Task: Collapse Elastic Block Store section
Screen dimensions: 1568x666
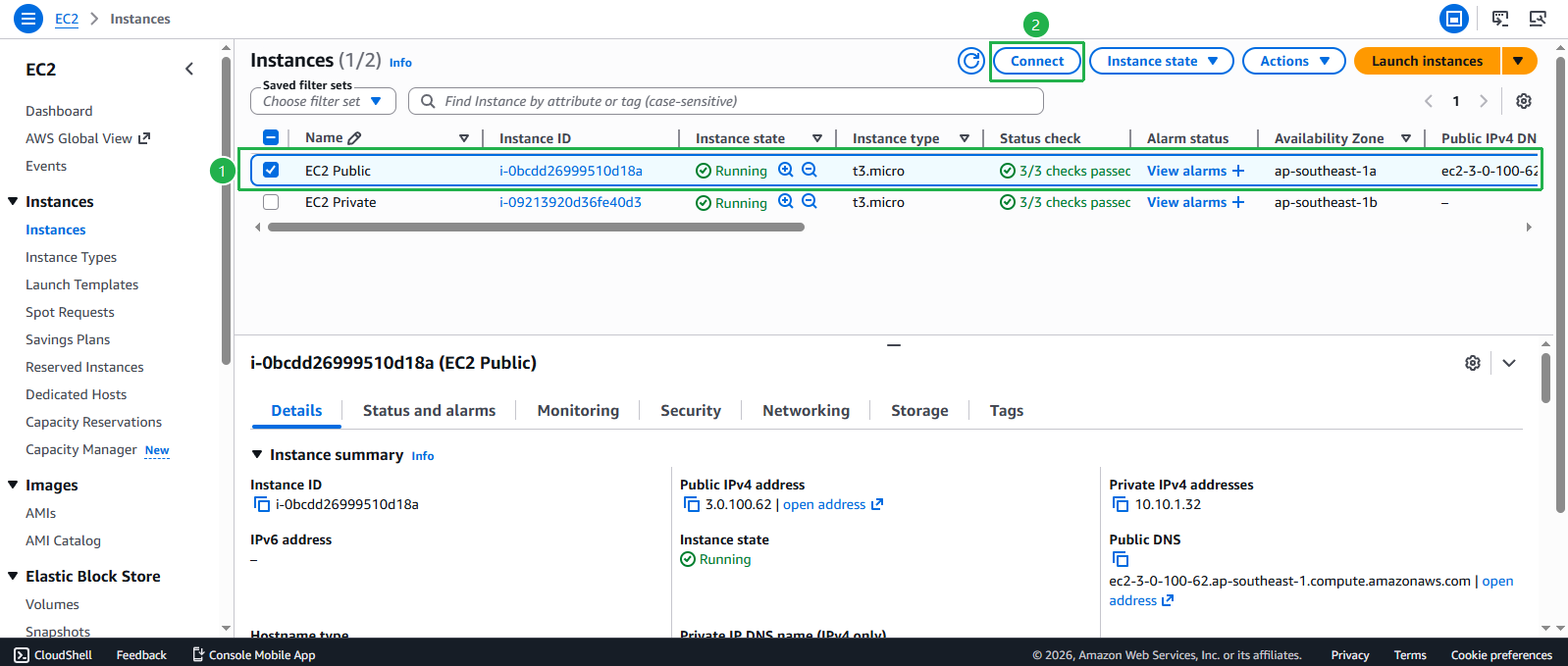Action: (x=13, y=576)
